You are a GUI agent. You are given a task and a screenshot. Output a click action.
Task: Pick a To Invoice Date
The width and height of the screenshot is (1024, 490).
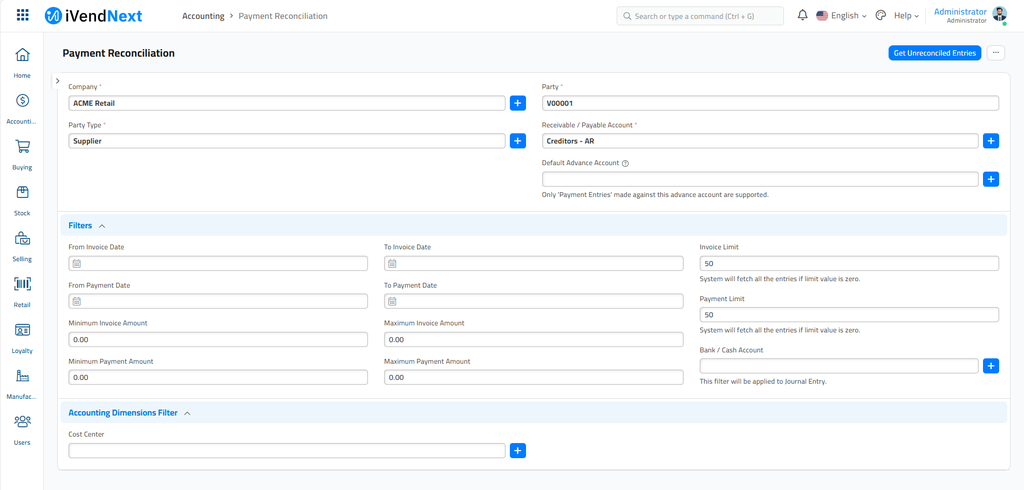(x=534, y=263)
